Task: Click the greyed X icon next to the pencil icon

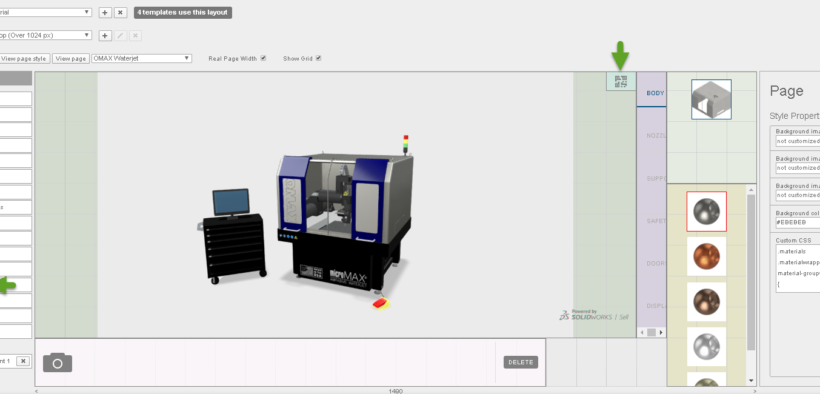Action: coord(135,36)
